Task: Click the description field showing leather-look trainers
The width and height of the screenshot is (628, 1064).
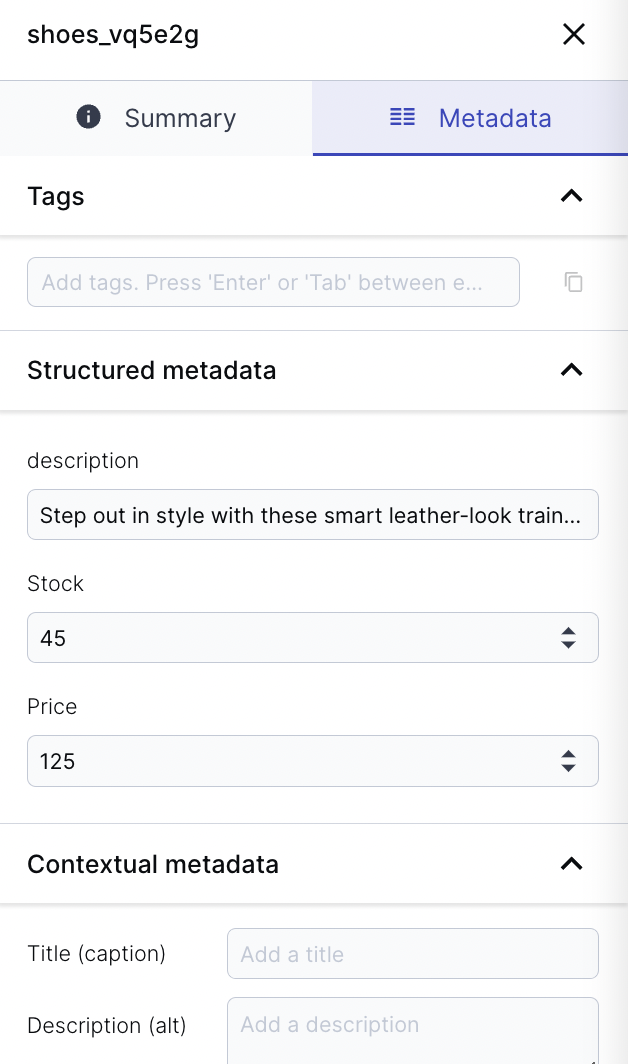Action: coord(312,514)
